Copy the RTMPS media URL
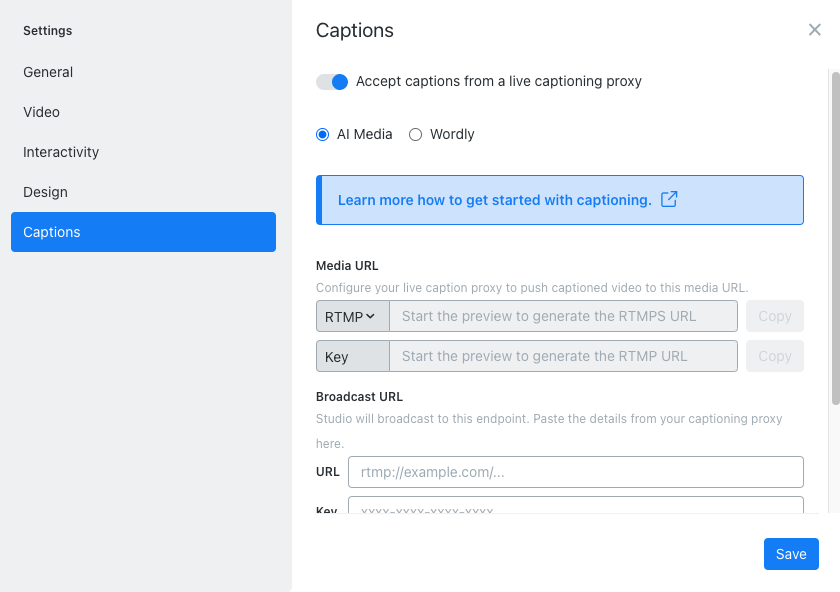The image size is (840, 592). [775, 316]
